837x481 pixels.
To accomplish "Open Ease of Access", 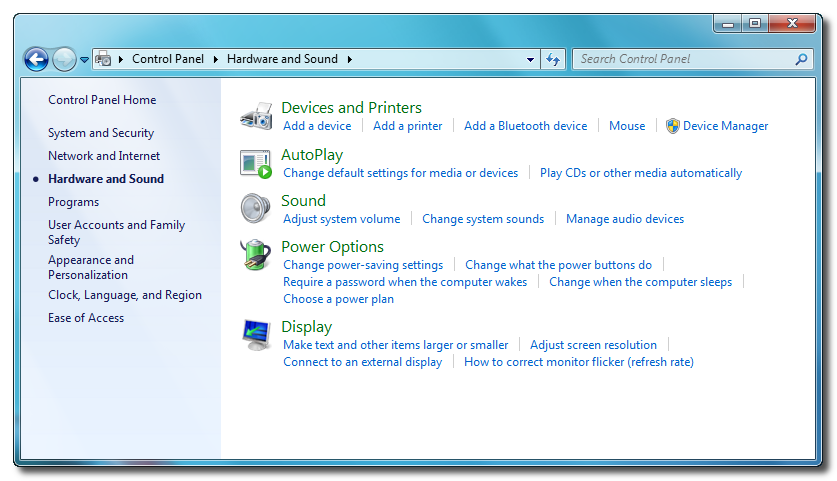I will 86,318.
